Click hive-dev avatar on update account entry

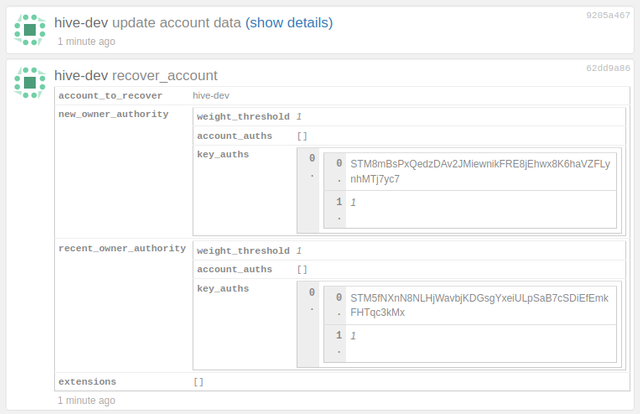(30, 30)
